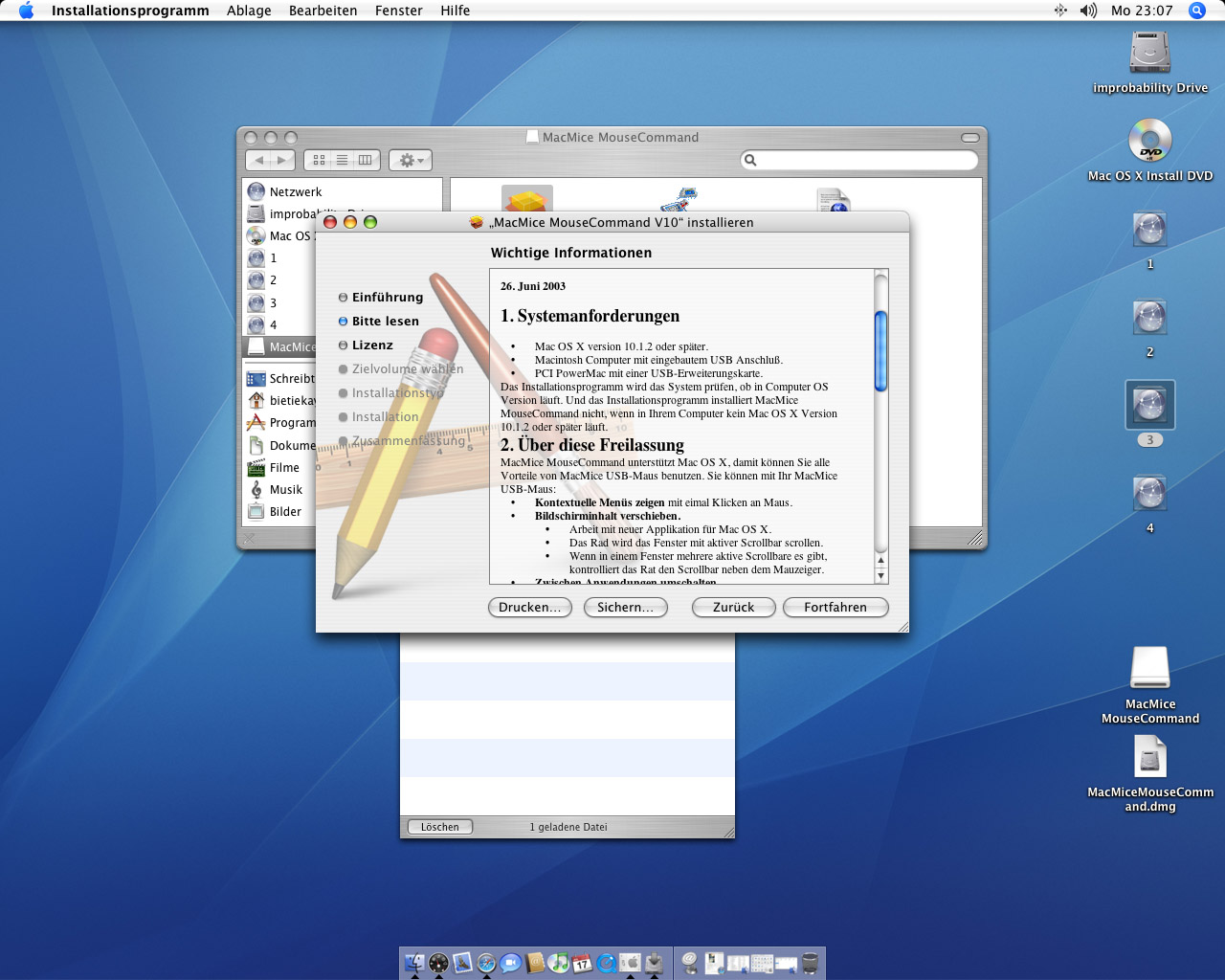
Task: Open QuickTime Player from the Dock
Action: [x=607, y=963]
